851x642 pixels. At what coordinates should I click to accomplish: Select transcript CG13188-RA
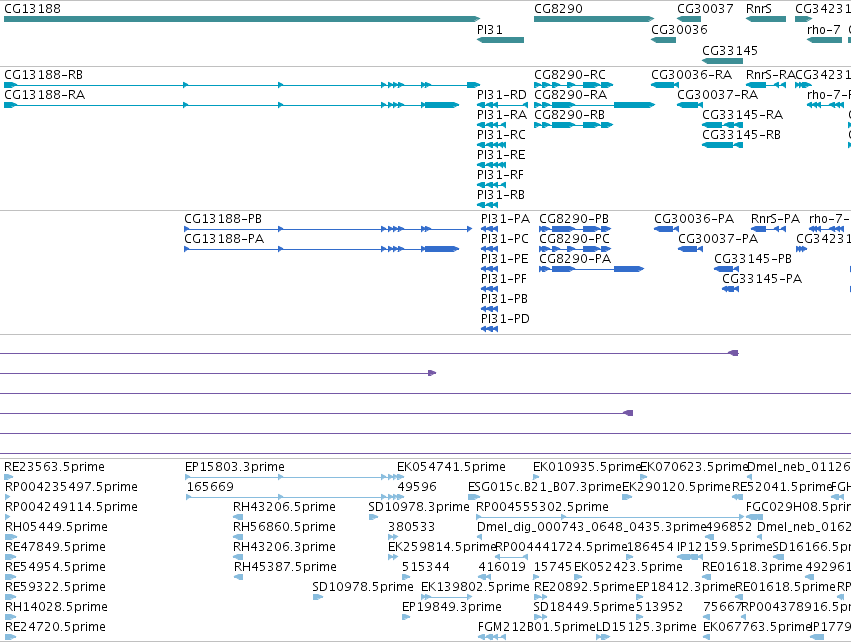pos(232,105)
